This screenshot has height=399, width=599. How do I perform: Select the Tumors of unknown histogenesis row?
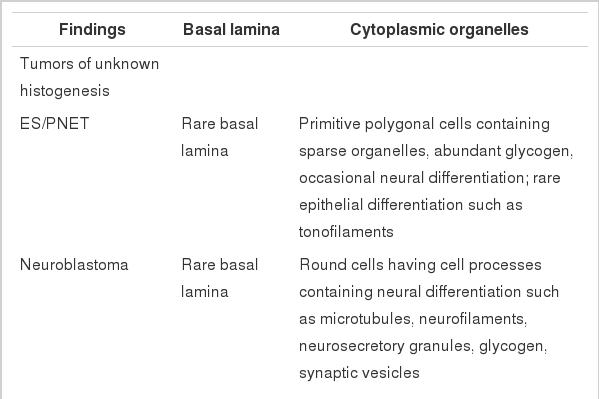[x=300, y=77]
